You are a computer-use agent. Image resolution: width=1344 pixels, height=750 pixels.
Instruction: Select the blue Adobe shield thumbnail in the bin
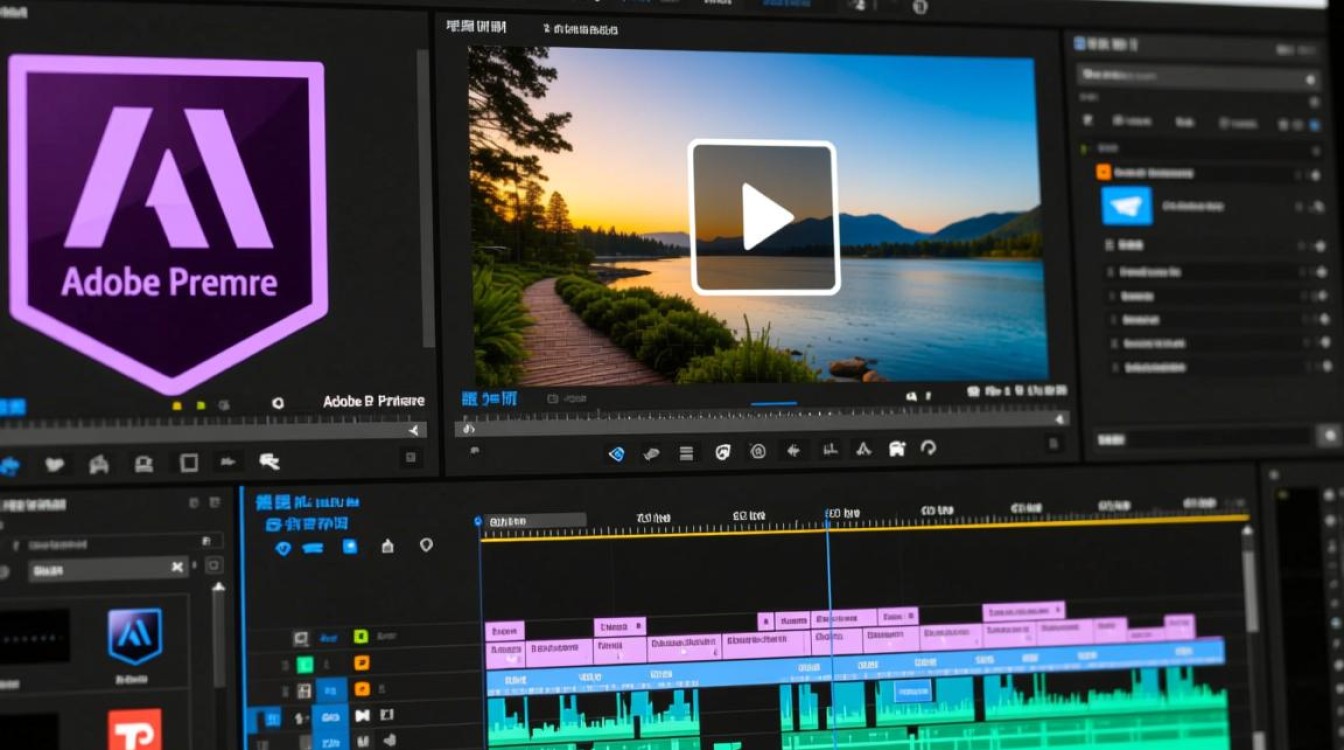pyautogui.click(x=135, y=636)
